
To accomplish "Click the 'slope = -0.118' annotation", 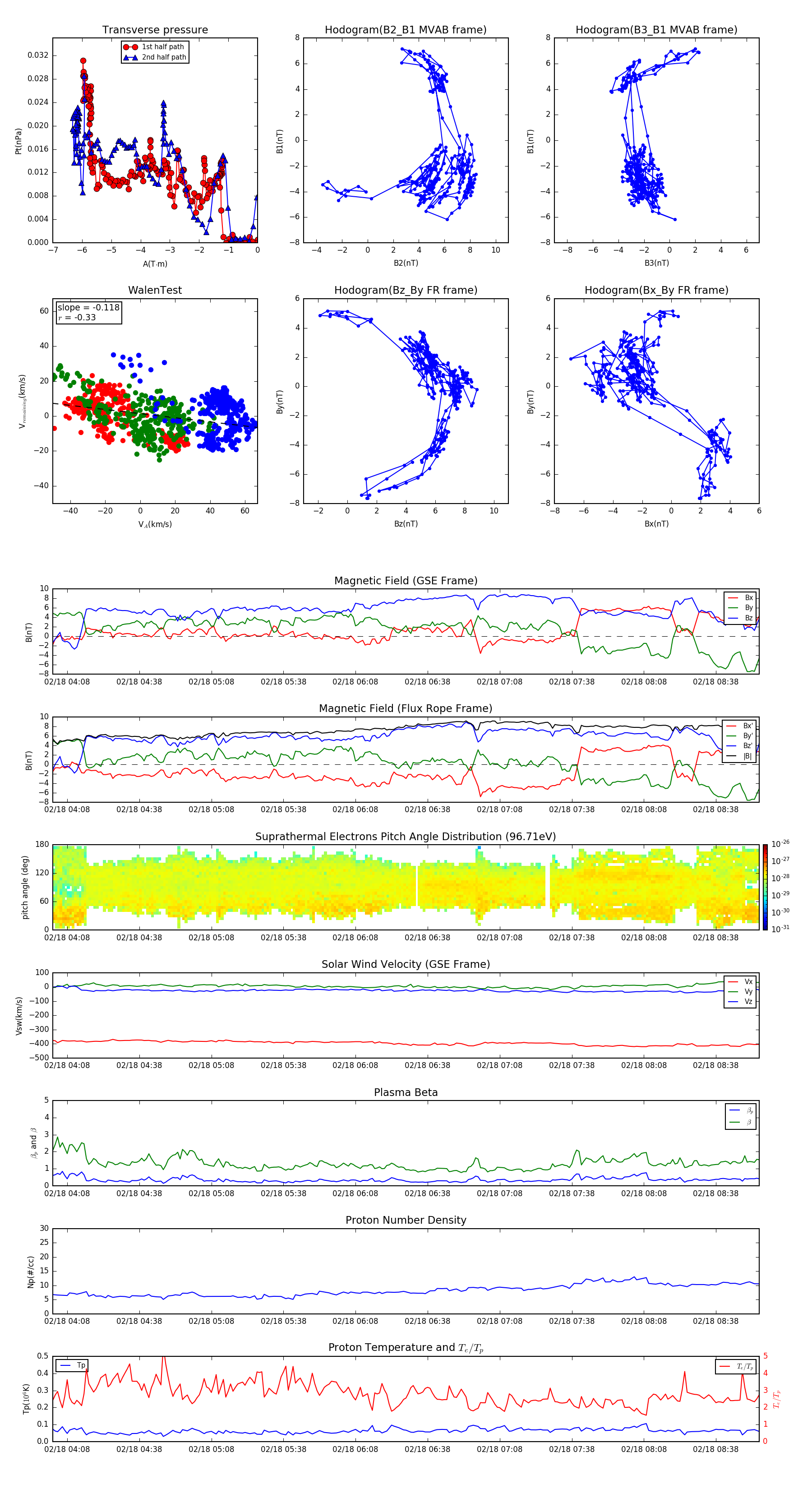I will 88,308.
